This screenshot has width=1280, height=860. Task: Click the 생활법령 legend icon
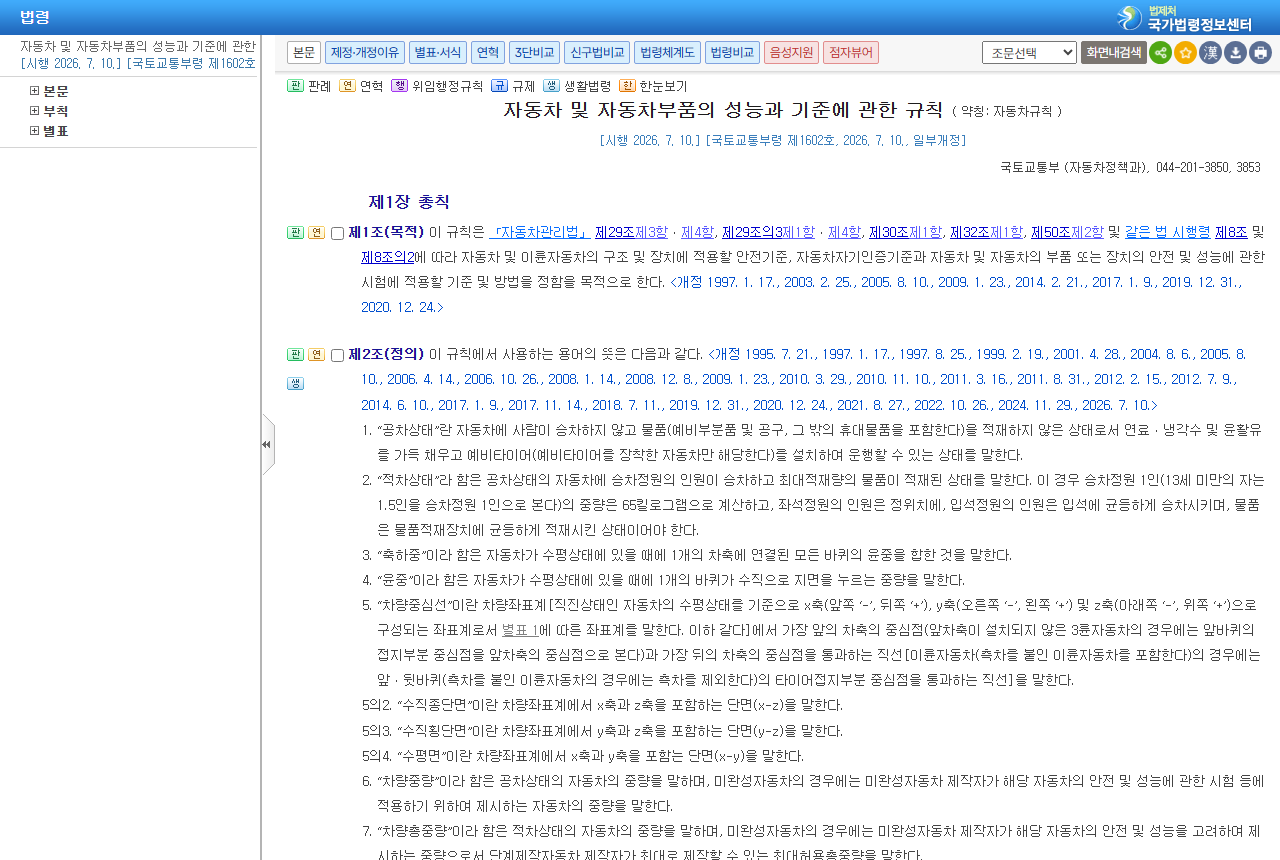point(551,86)
